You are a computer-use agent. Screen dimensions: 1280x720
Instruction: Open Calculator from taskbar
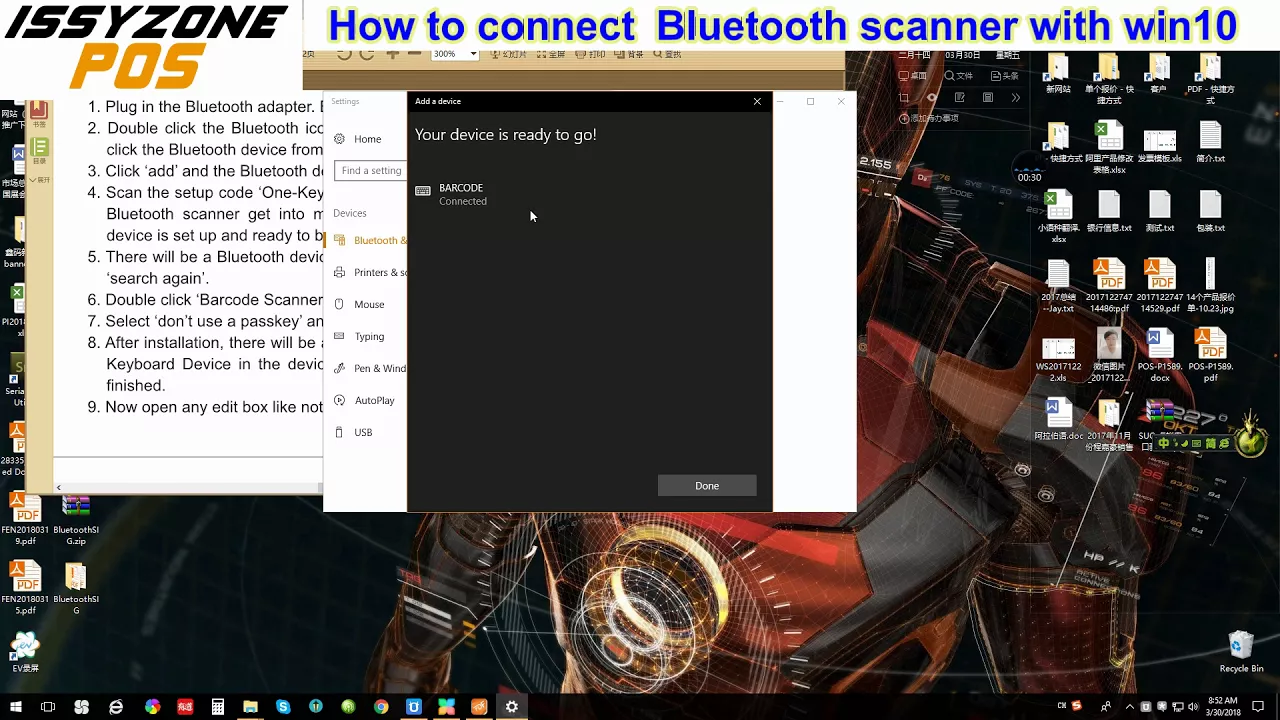[217, 707]
